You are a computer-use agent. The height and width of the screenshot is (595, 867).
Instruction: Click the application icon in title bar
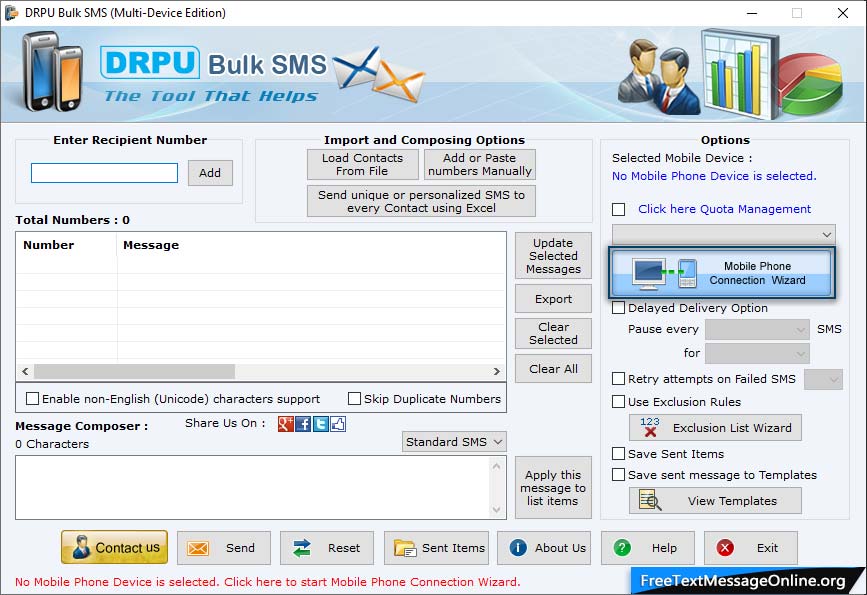(12, 13)
